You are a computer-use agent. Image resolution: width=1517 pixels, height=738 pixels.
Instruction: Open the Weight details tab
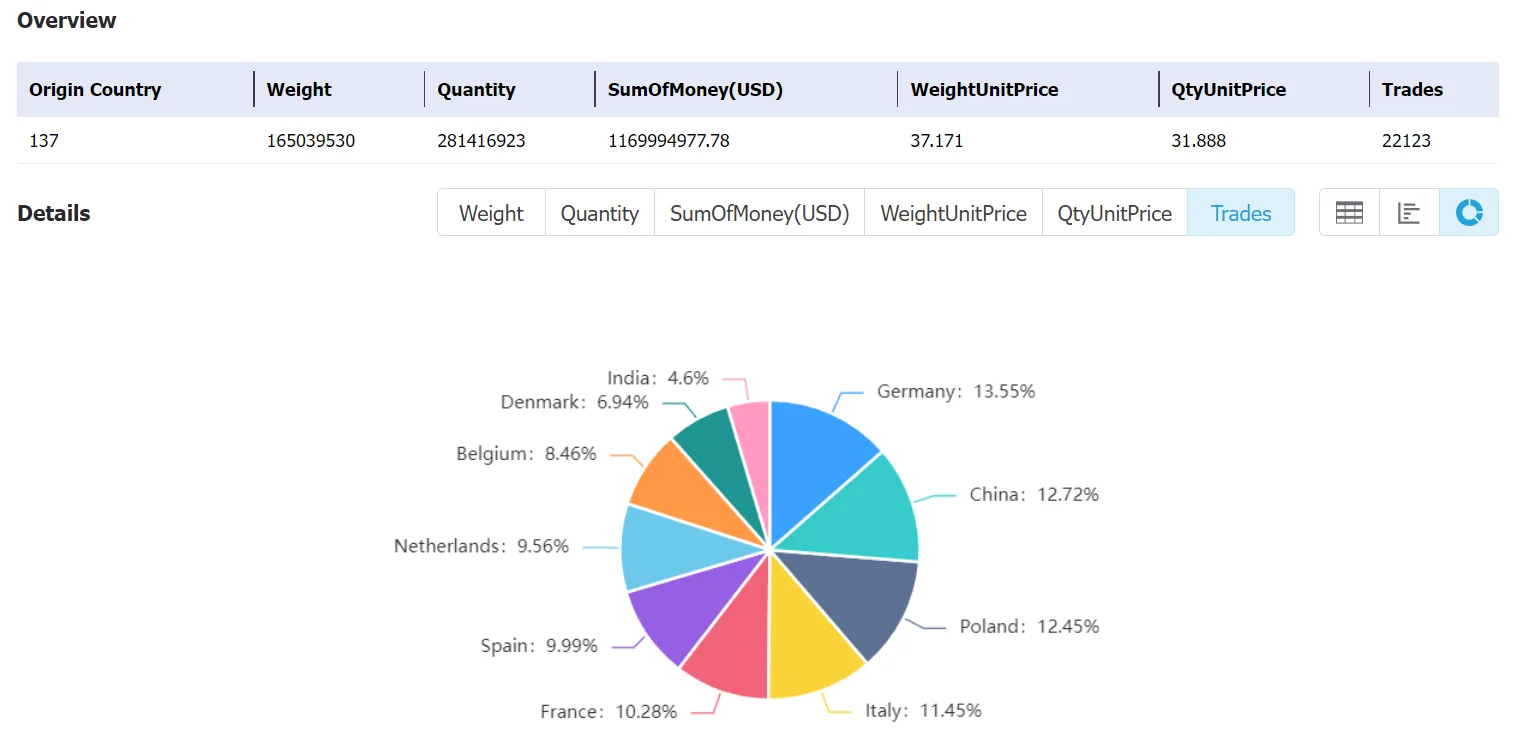pos(491,213)
